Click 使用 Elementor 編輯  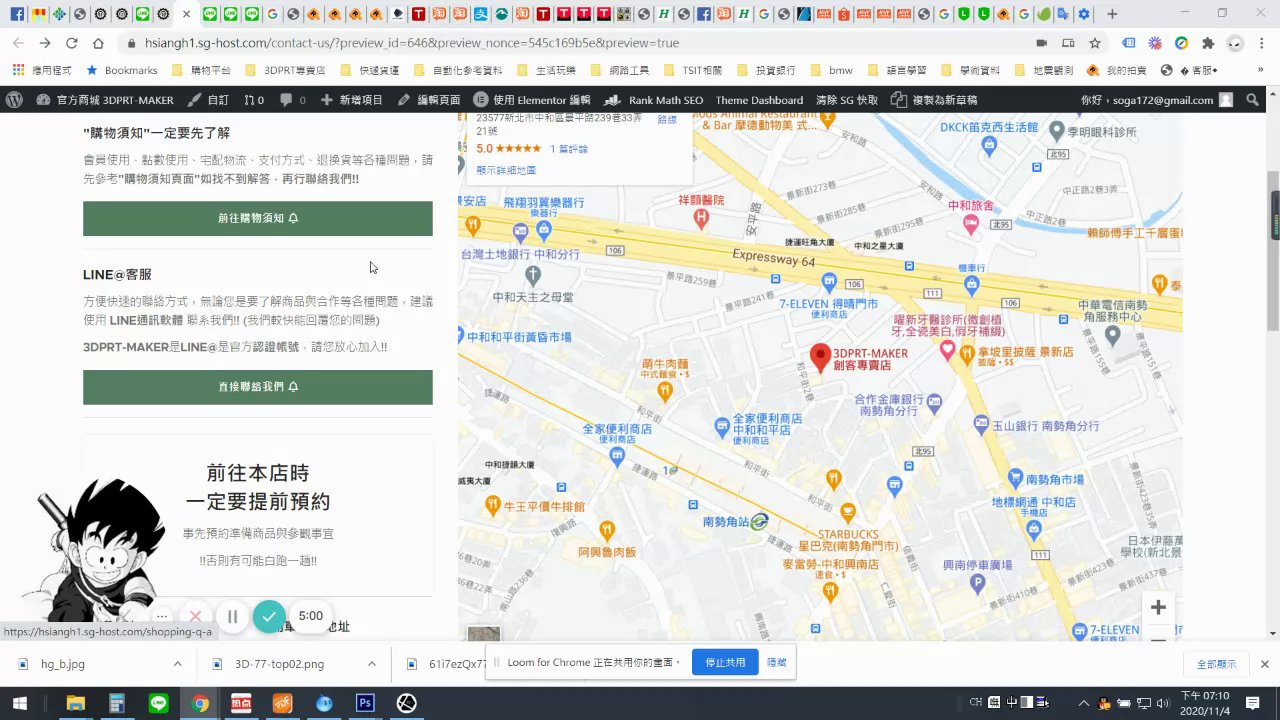532,100
